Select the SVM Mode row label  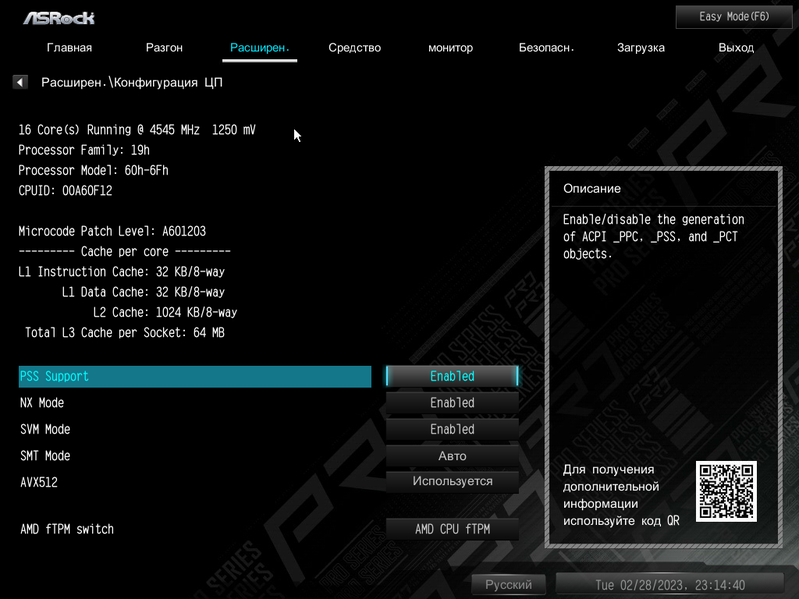45,429
